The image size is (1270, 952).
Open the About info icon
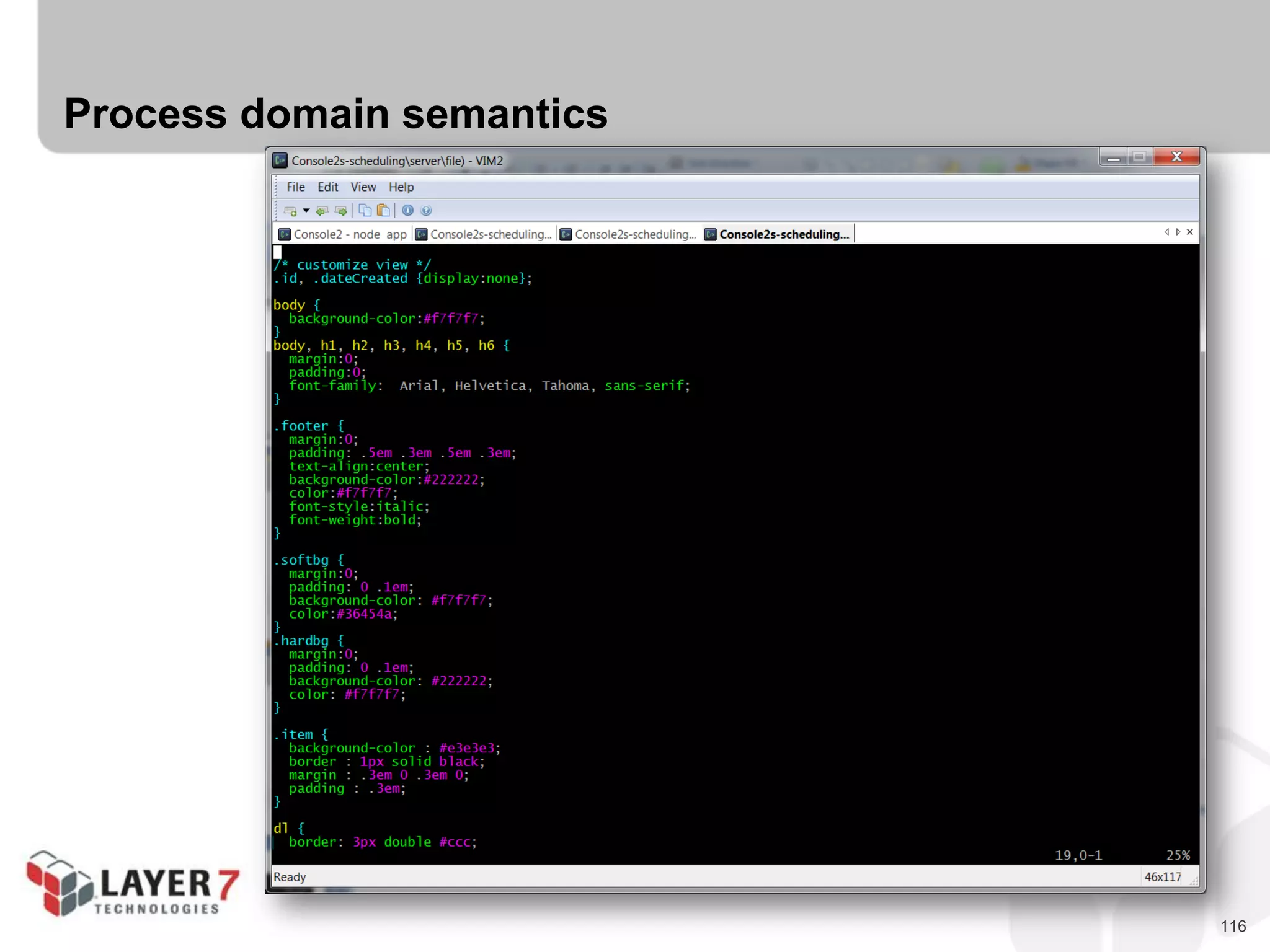pos(407,211)
